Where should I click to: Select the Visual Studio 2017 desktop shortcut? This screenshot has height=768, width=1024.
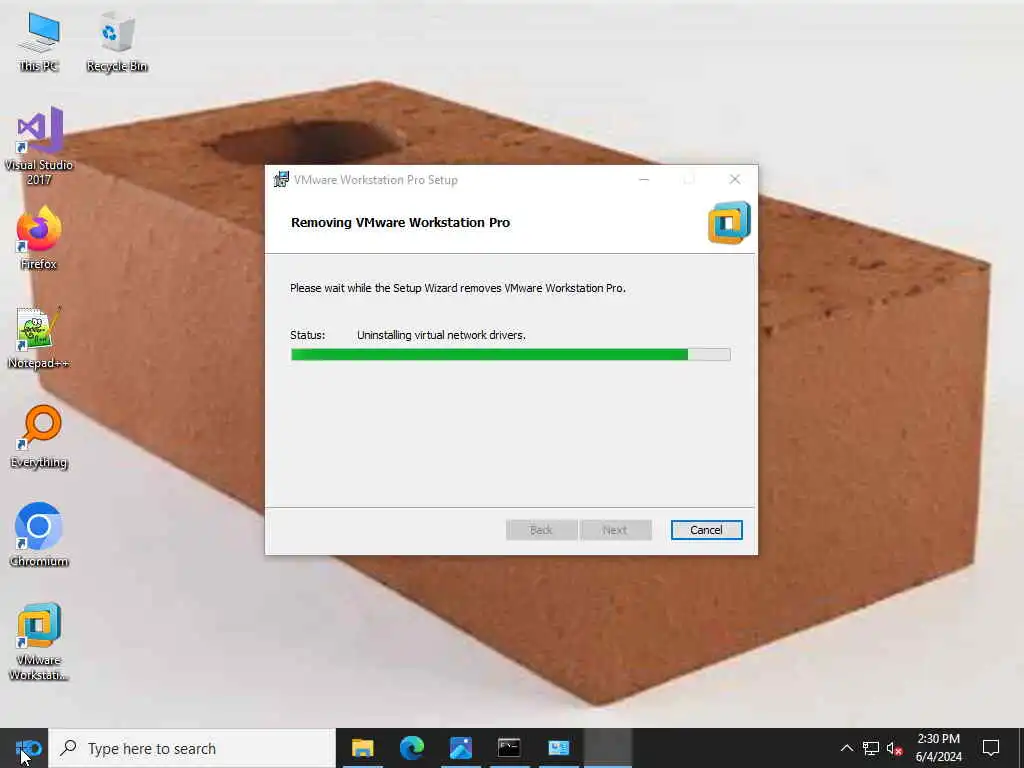pyautogui.click(x=39, y=146)
